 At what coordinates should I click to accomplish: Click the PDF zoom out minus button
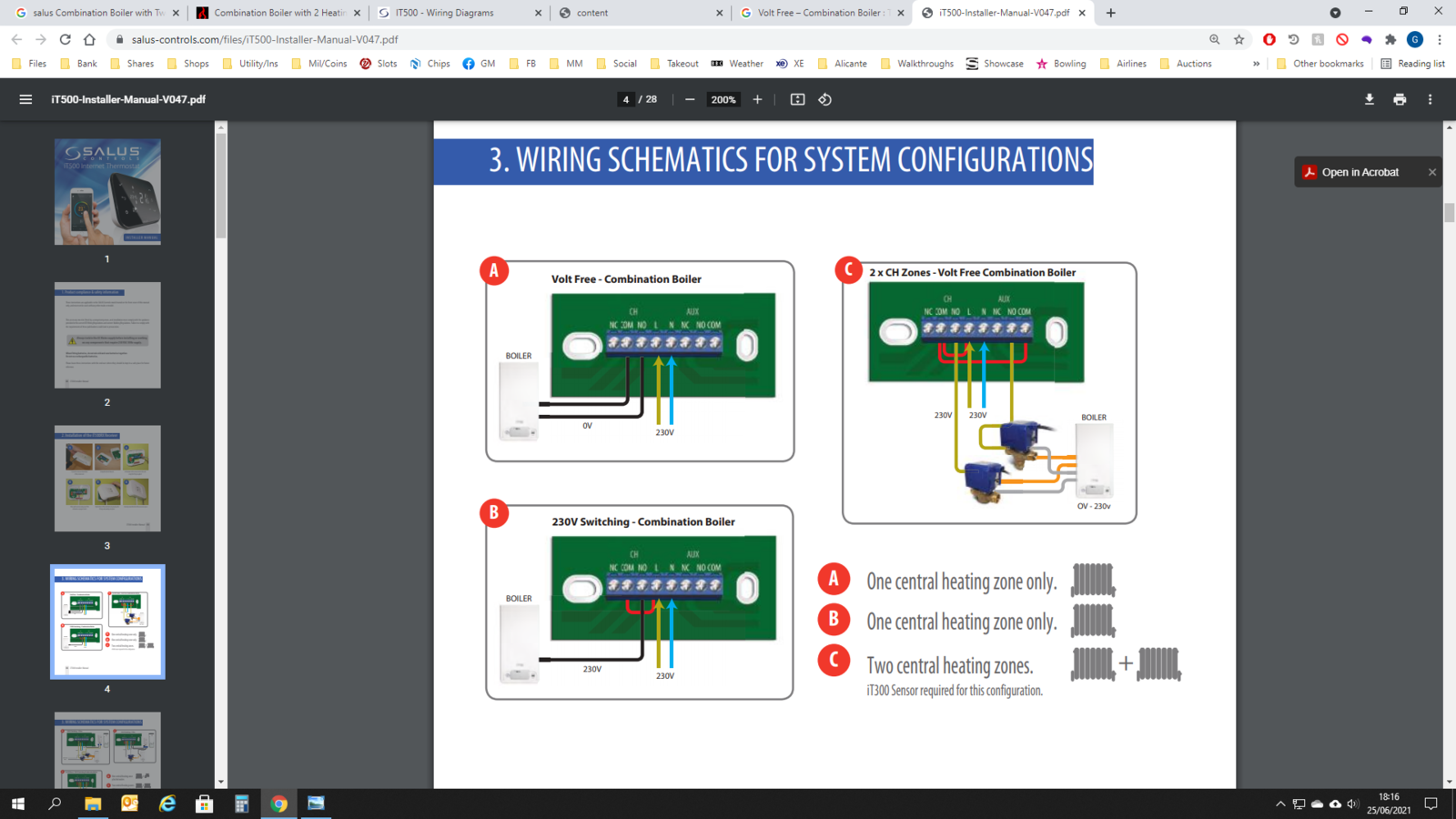point(690,99)
